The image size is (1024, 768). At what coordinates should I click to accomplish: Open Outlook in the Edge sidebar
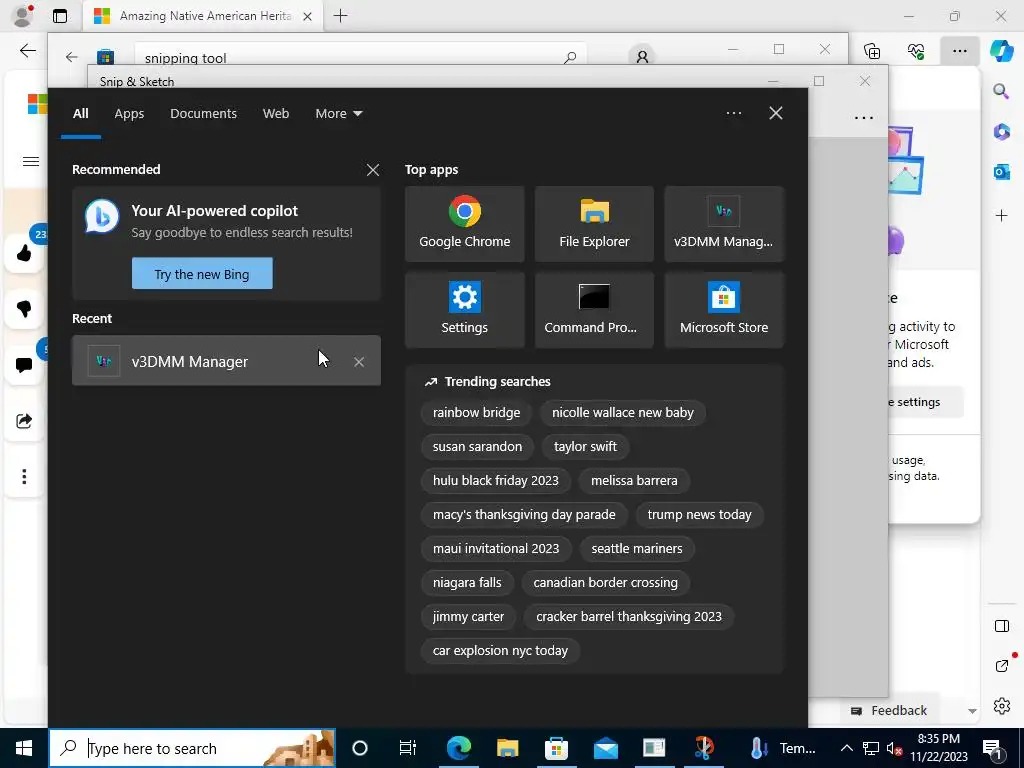tap(1001, 172)
